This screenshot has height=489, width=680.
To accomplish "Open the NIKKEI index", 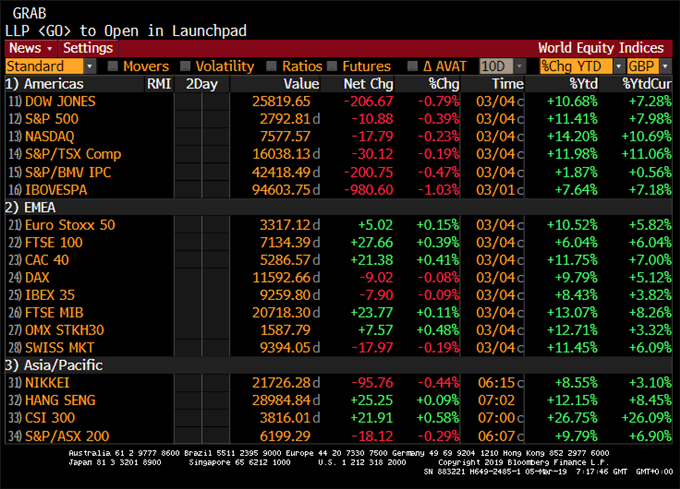I will tap(47, 383).
